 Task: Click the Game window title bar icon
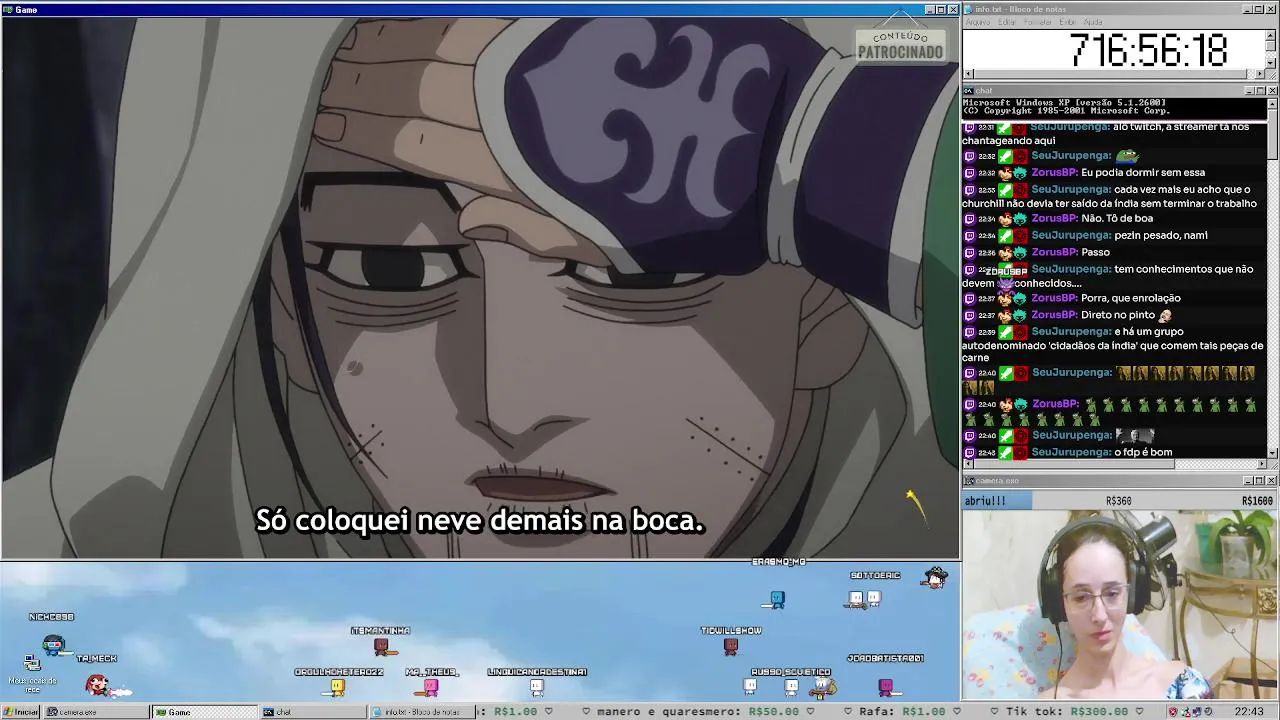click(x=8, y=9)
